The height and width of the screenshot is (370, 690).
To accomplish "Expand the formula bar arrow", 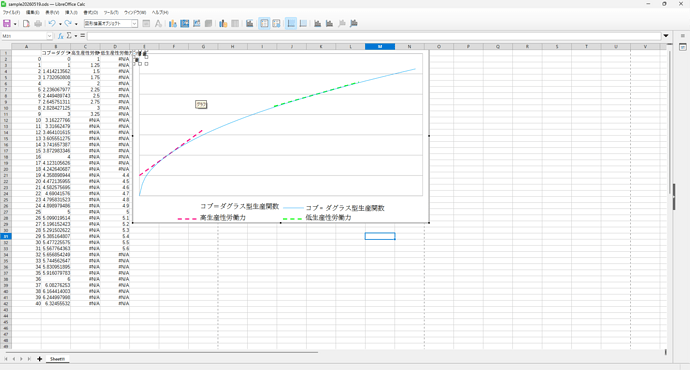I will click(x=666, y=36).
